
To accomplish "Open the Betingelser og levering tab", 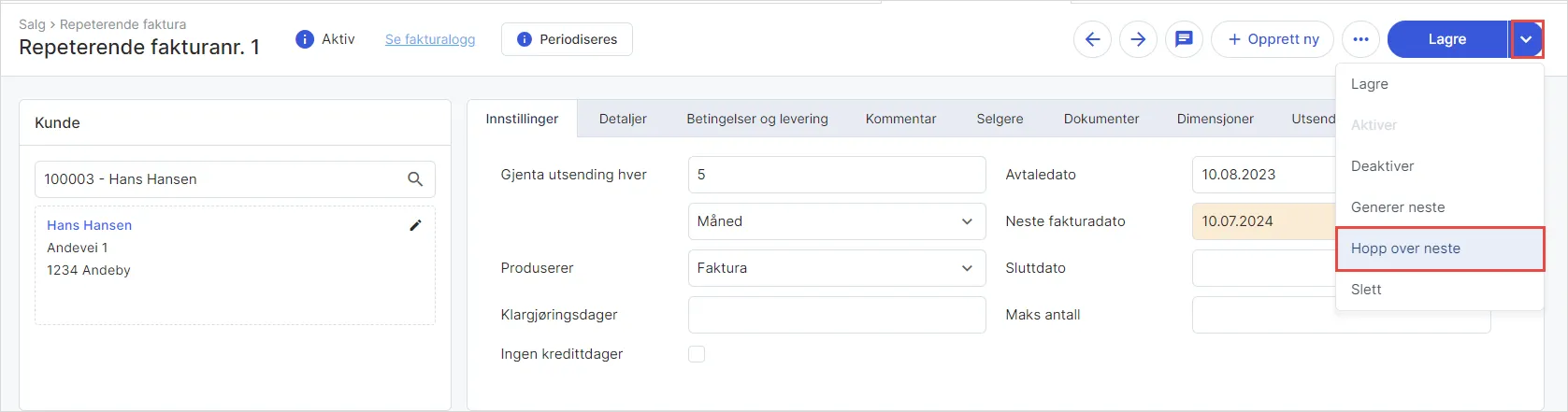I will pyautogui.click(x=757, y=119).
